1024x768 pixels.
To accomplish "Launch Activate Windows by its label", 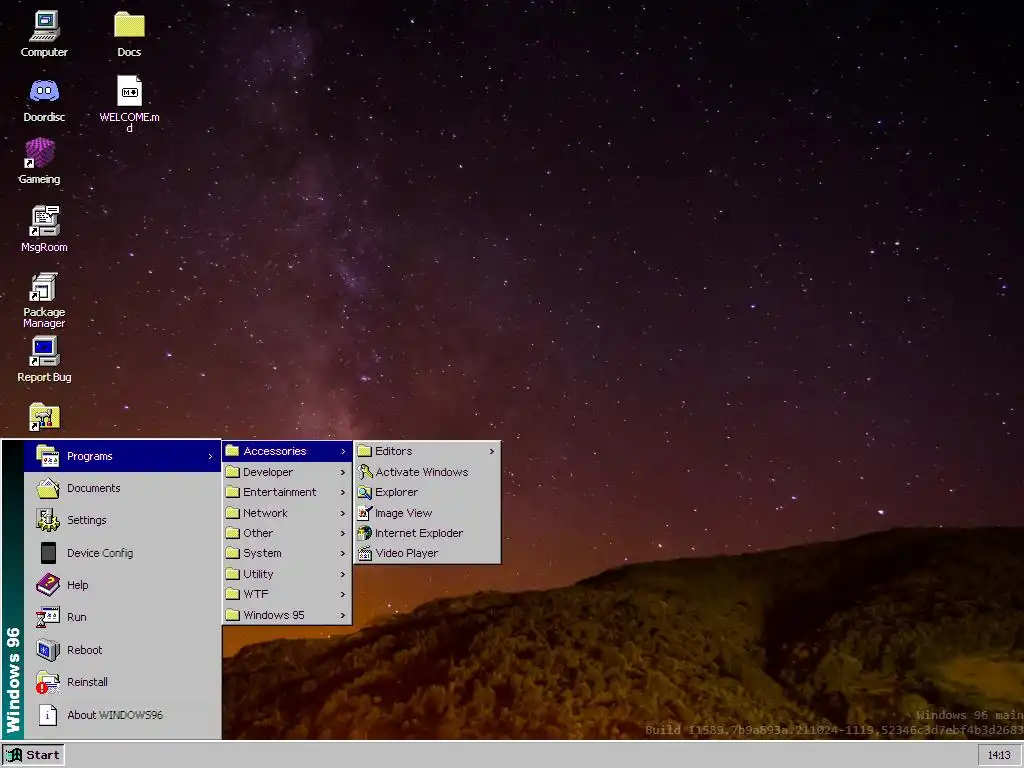I will (x=422, y=472).
